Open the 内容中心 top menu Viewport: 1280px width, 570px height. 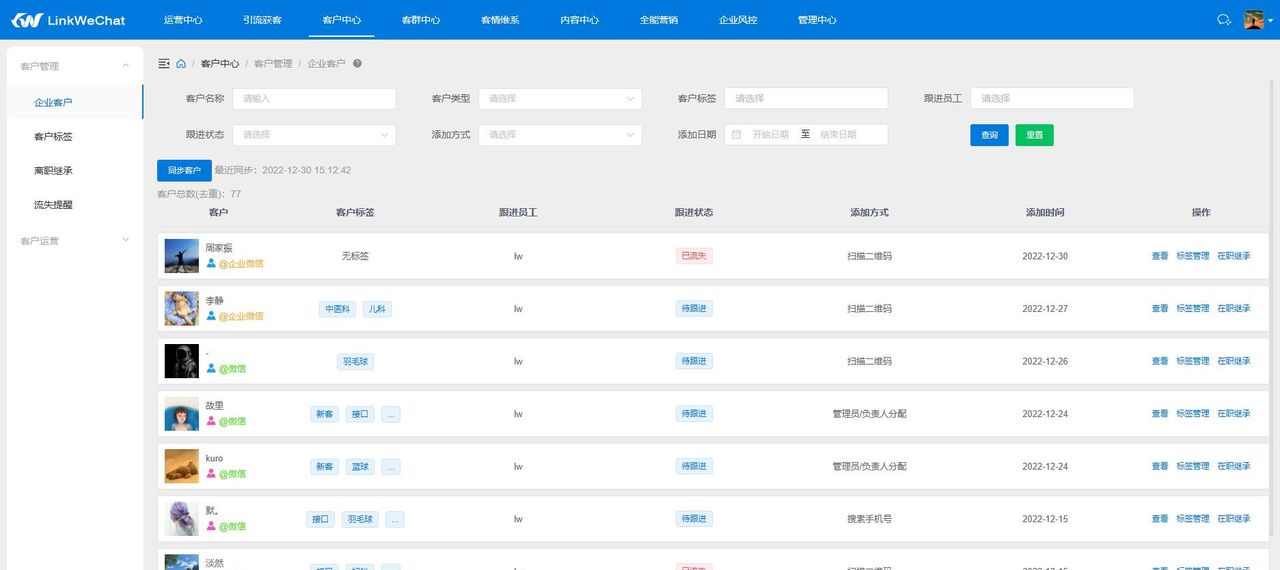(579, 20)
